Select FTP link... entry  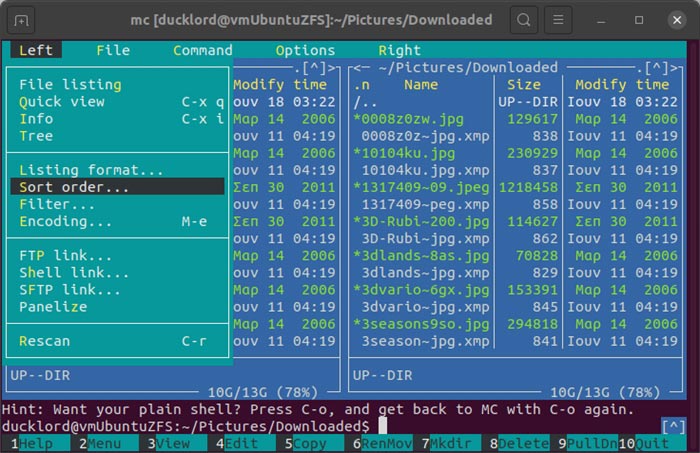117,255
